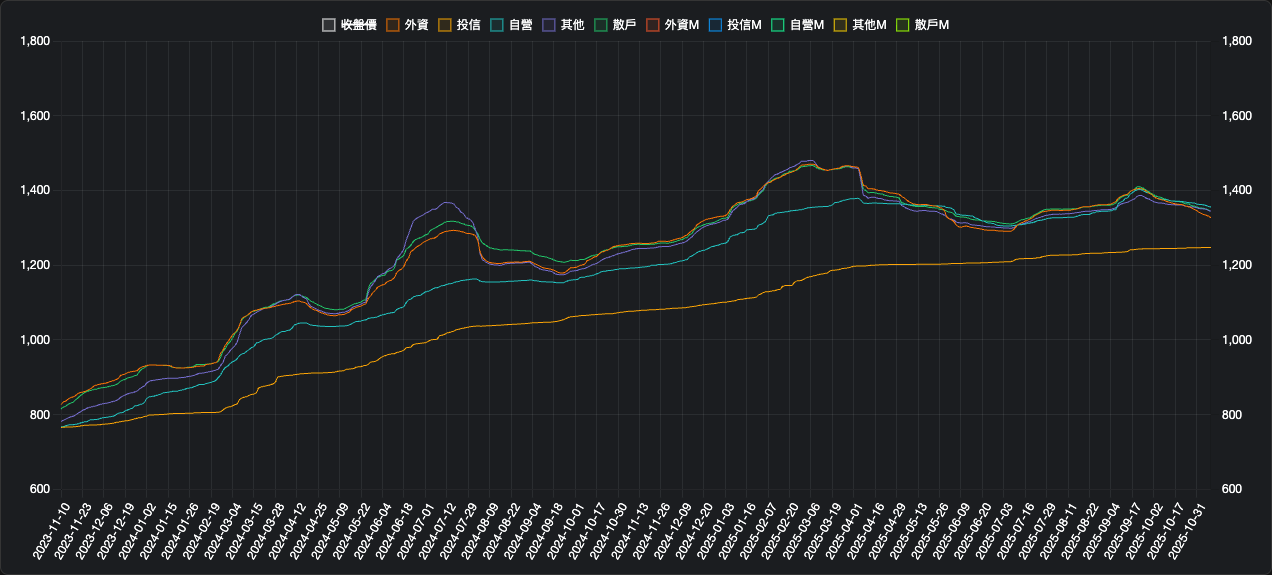Viewport: 1272px width, 575px height.
Task: Enable the 自營M legend item
Action: tap(776, 24)
